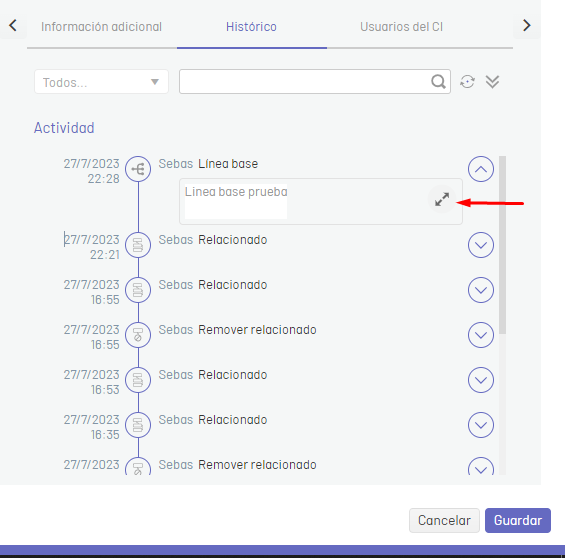
Task: Switch to the Información adicional tab
Action: click(102, 27)
